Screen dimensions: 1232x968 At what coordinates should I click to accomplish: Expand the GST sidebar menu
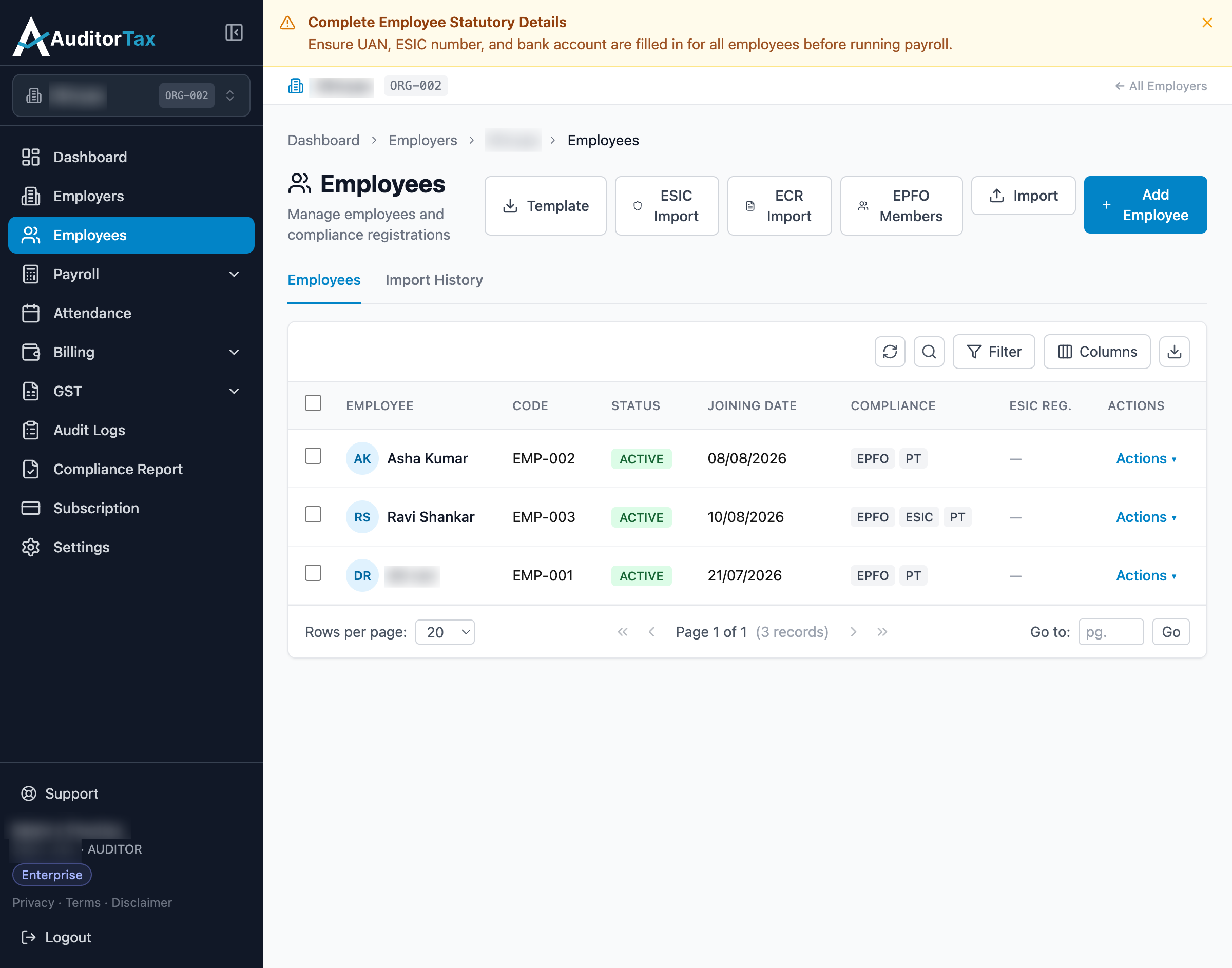pyautogui.click(x=131, y=391)
